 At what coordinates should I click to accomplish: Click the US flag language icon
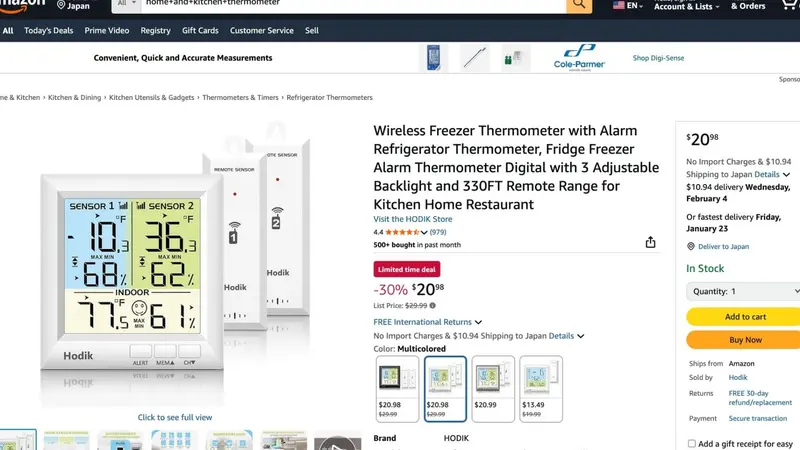tap(618, 6)
